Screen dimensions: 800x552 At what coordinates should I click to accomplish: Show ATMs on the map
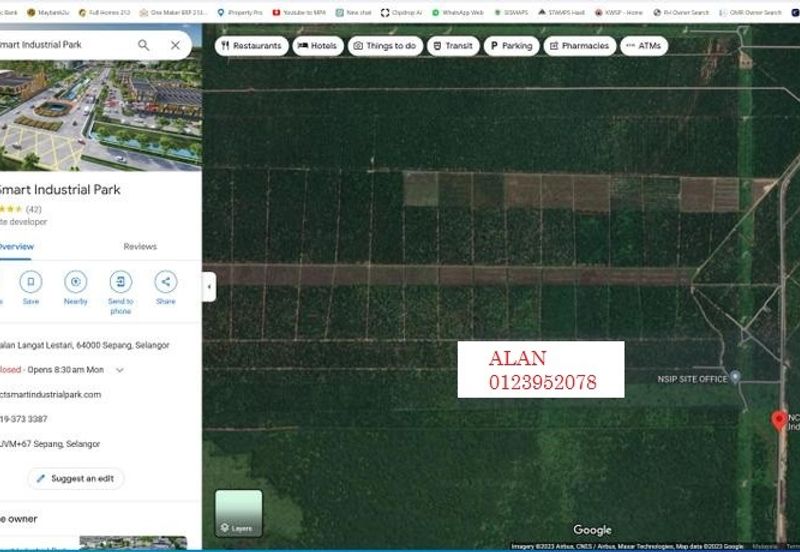click(644, 46)
